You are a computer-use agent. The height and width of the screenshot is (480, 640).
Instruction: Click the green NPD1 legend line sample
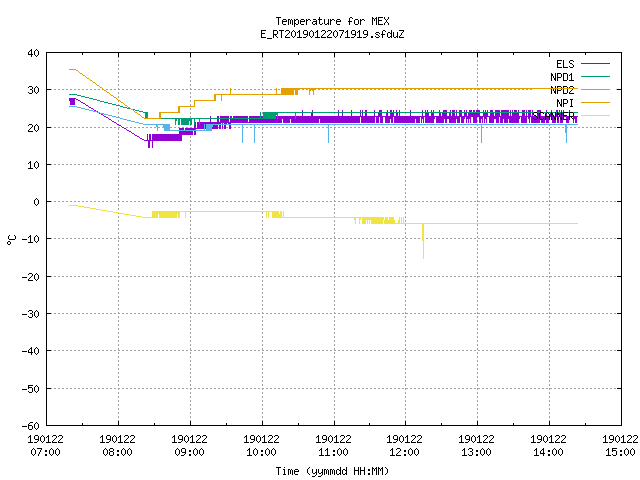595,76
